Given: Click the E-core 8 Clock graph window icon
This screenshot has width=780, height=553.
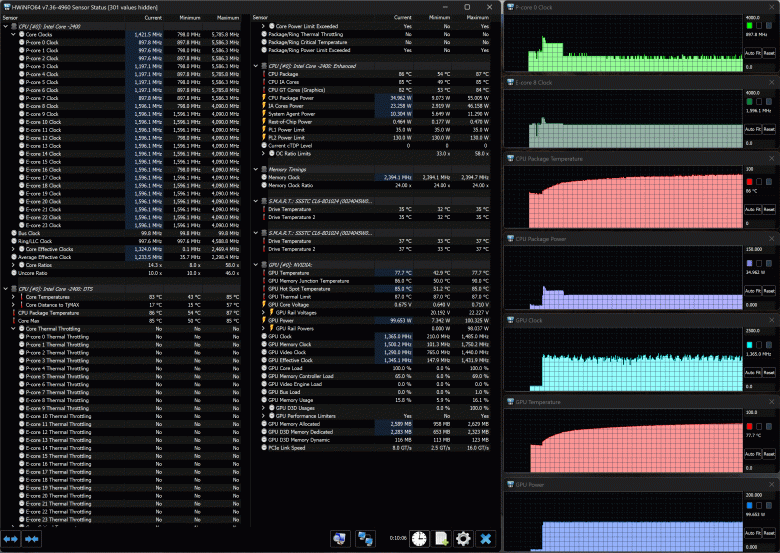Looking at the screenshot, I should tap(510, 83).
